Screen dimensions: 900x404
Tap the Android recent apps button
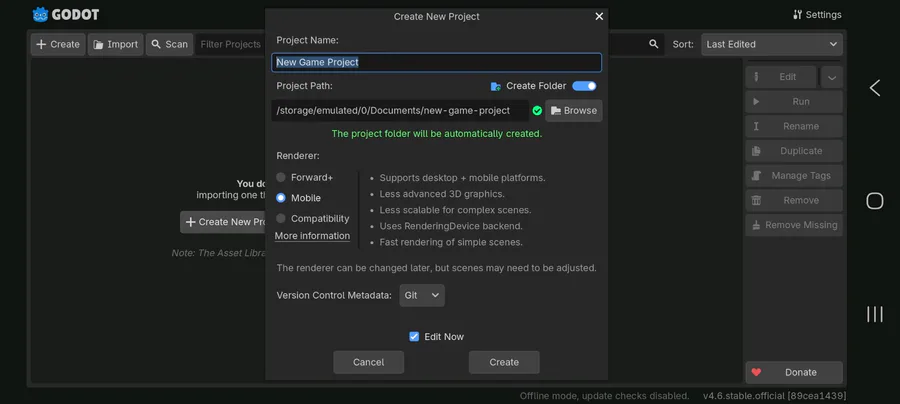coord(874,314)
